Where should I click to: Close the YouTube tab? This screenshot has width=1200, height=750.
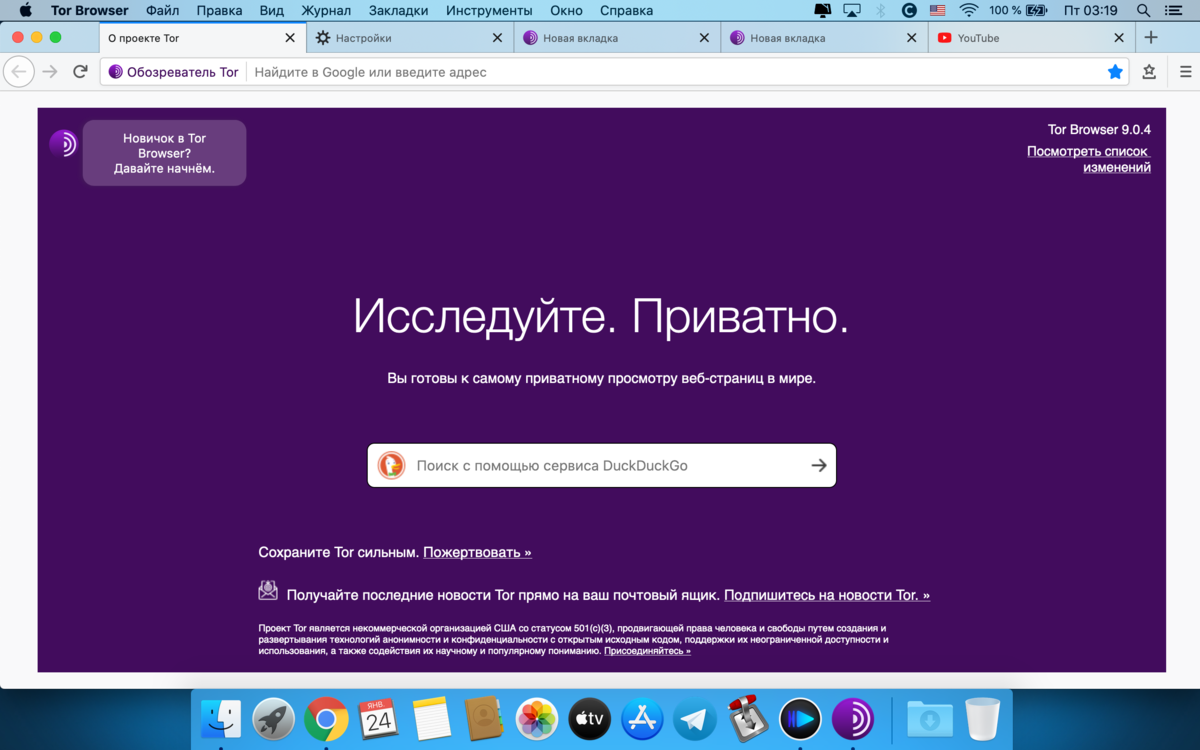[1118, 38]
